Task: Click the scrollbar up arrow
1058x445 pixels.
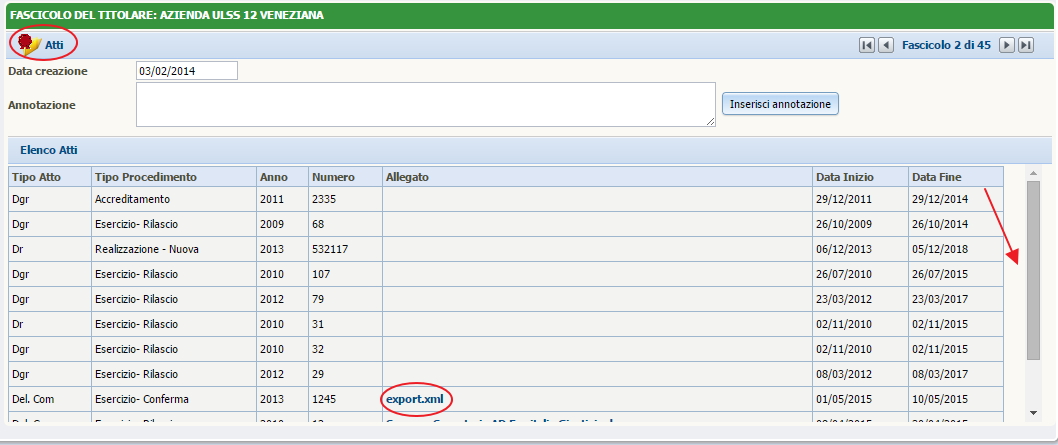Action: 1033,173
